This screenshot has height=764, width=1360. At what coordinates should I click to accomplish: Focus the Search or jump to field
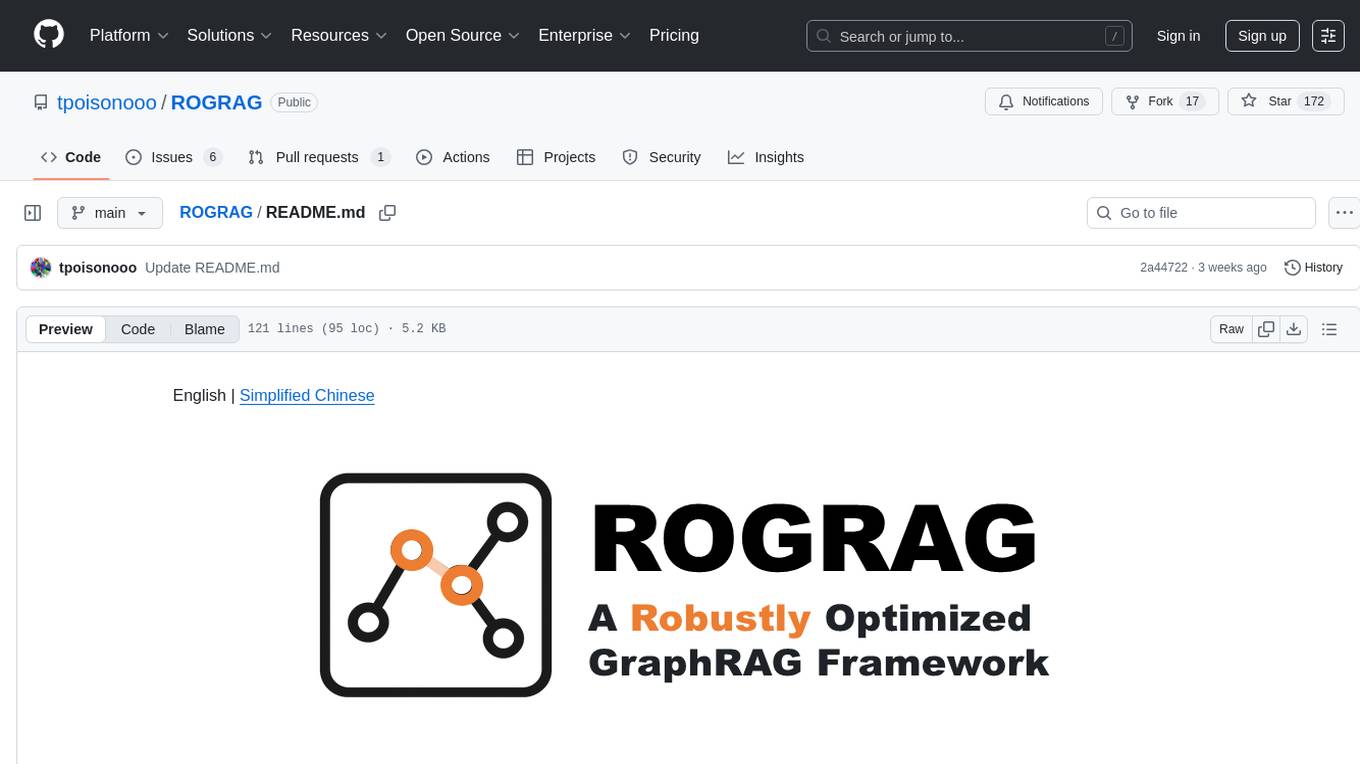pyautogui.click(x=969, y=36)
